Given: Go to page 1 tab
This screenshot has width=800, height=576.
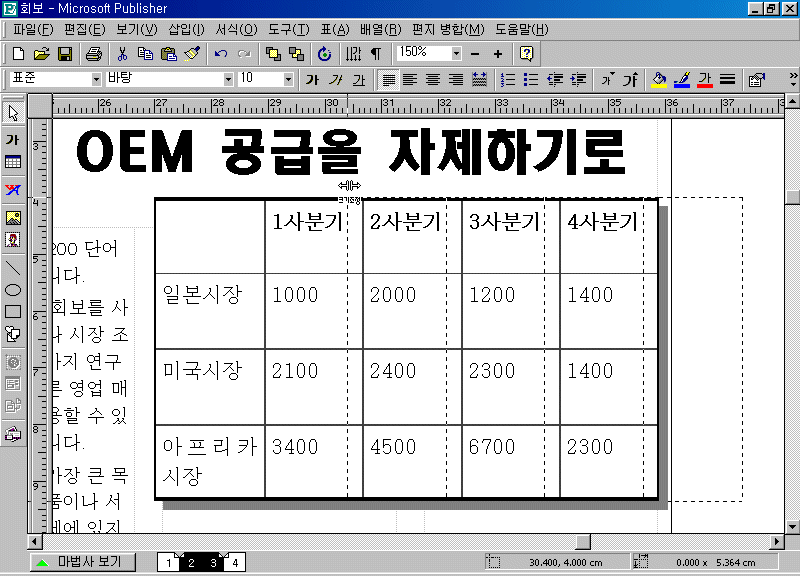Looking at the screenshot, I should click(x=168, y=563).
